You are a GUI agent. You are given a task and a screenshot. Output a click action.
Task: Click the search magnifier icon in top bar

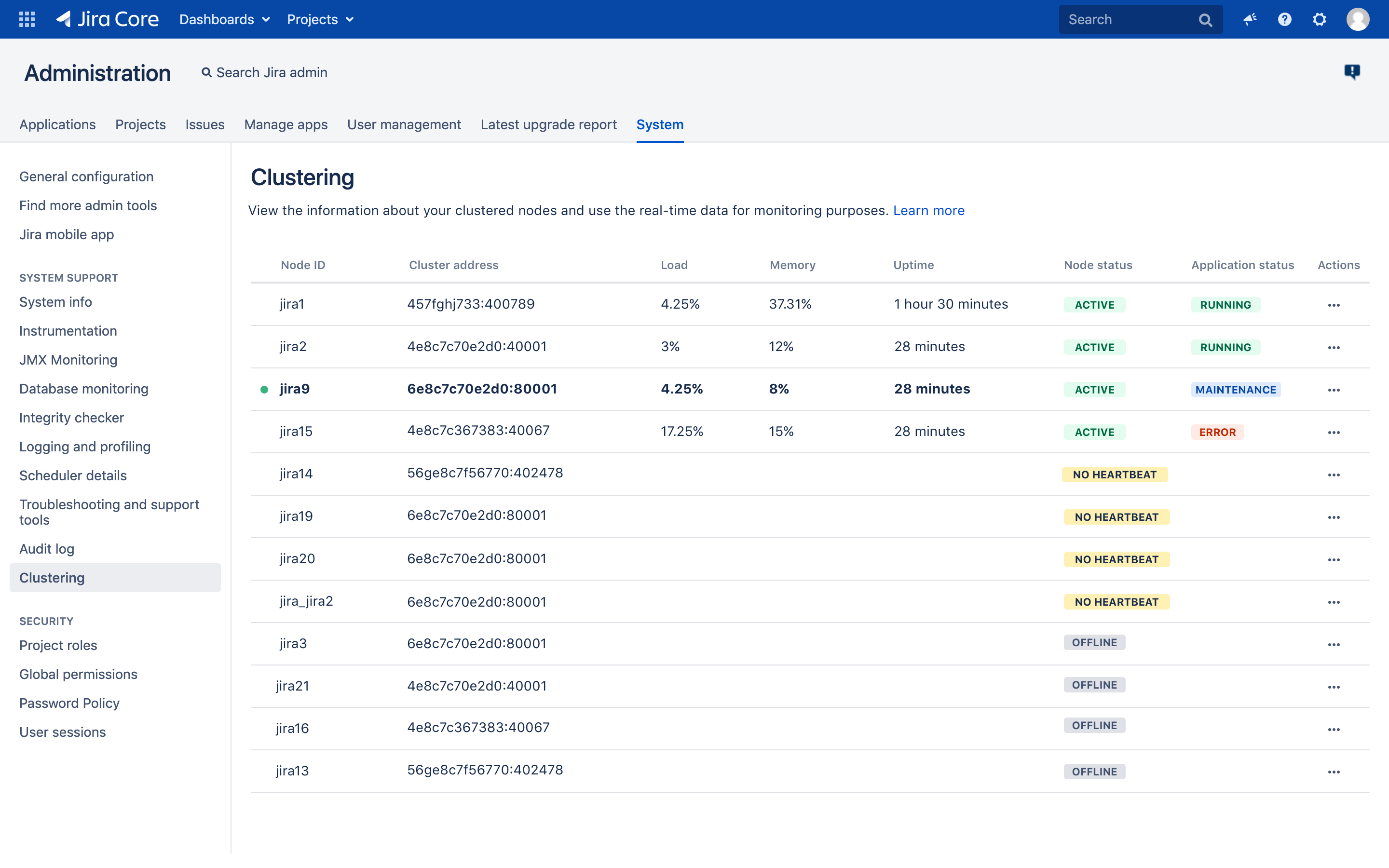[1205, 20]
